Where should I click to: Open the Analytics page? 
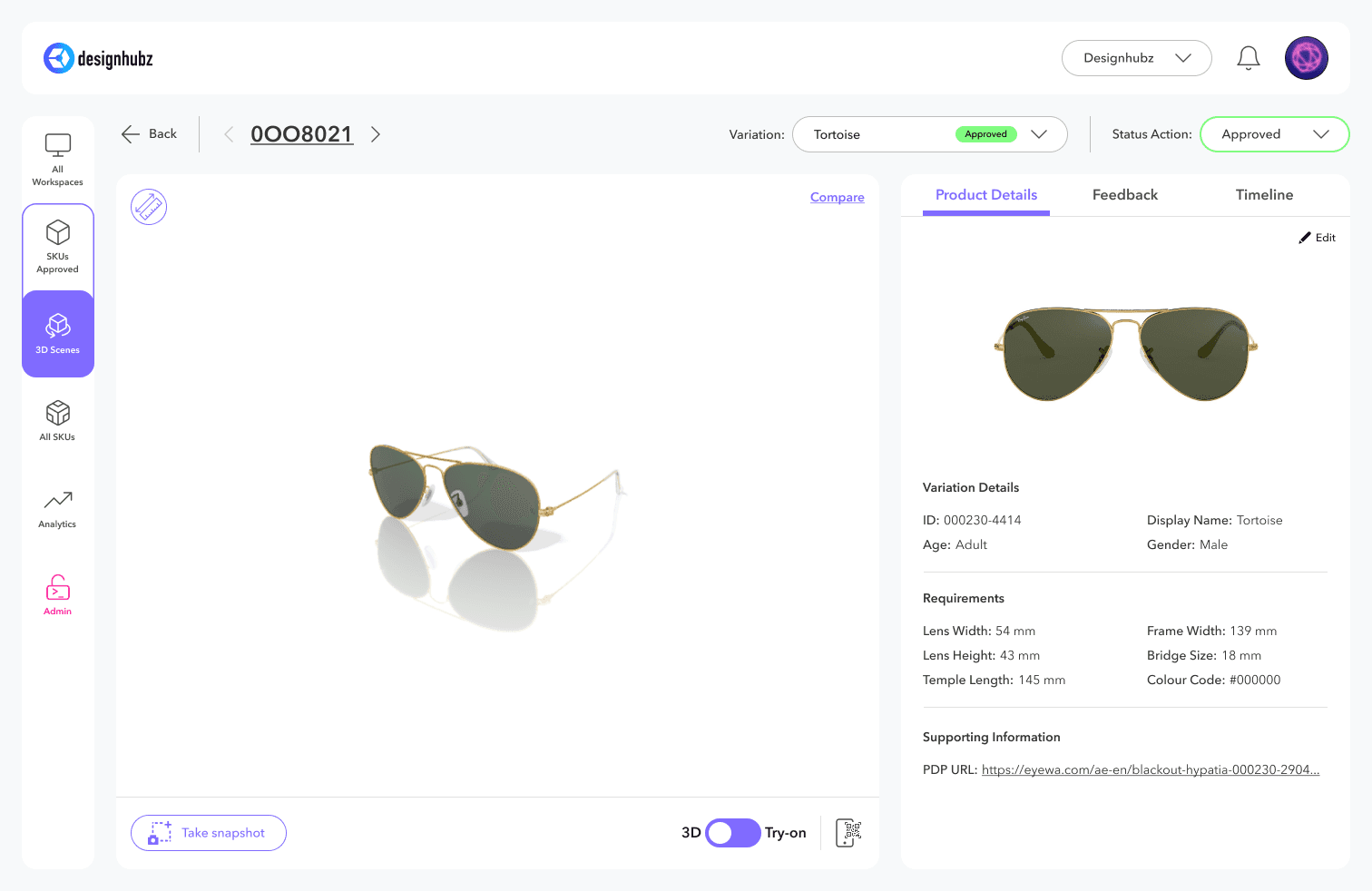pyautogui.click(x=58, y=509)
